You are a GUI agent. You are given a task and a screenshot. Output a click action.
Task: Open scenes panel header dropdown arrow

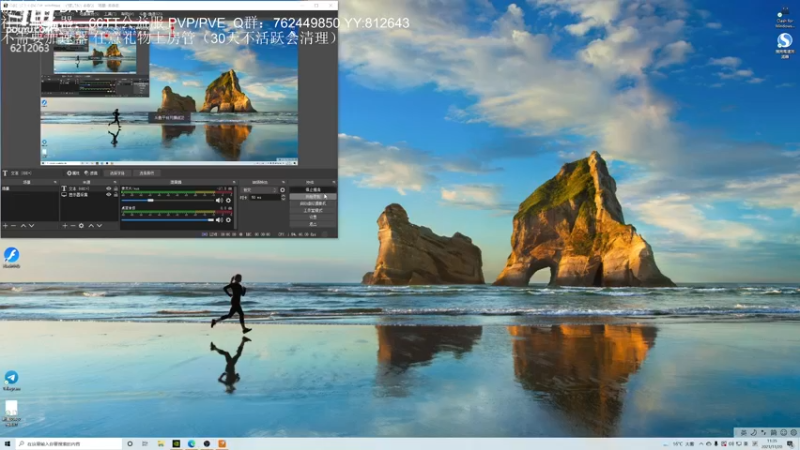pyautogui.click(x=55, y=182)
